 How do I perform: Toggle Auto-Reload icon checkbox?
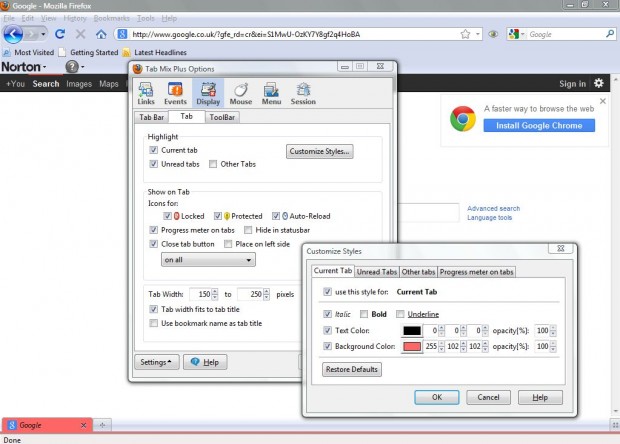(x=276, y=216)
